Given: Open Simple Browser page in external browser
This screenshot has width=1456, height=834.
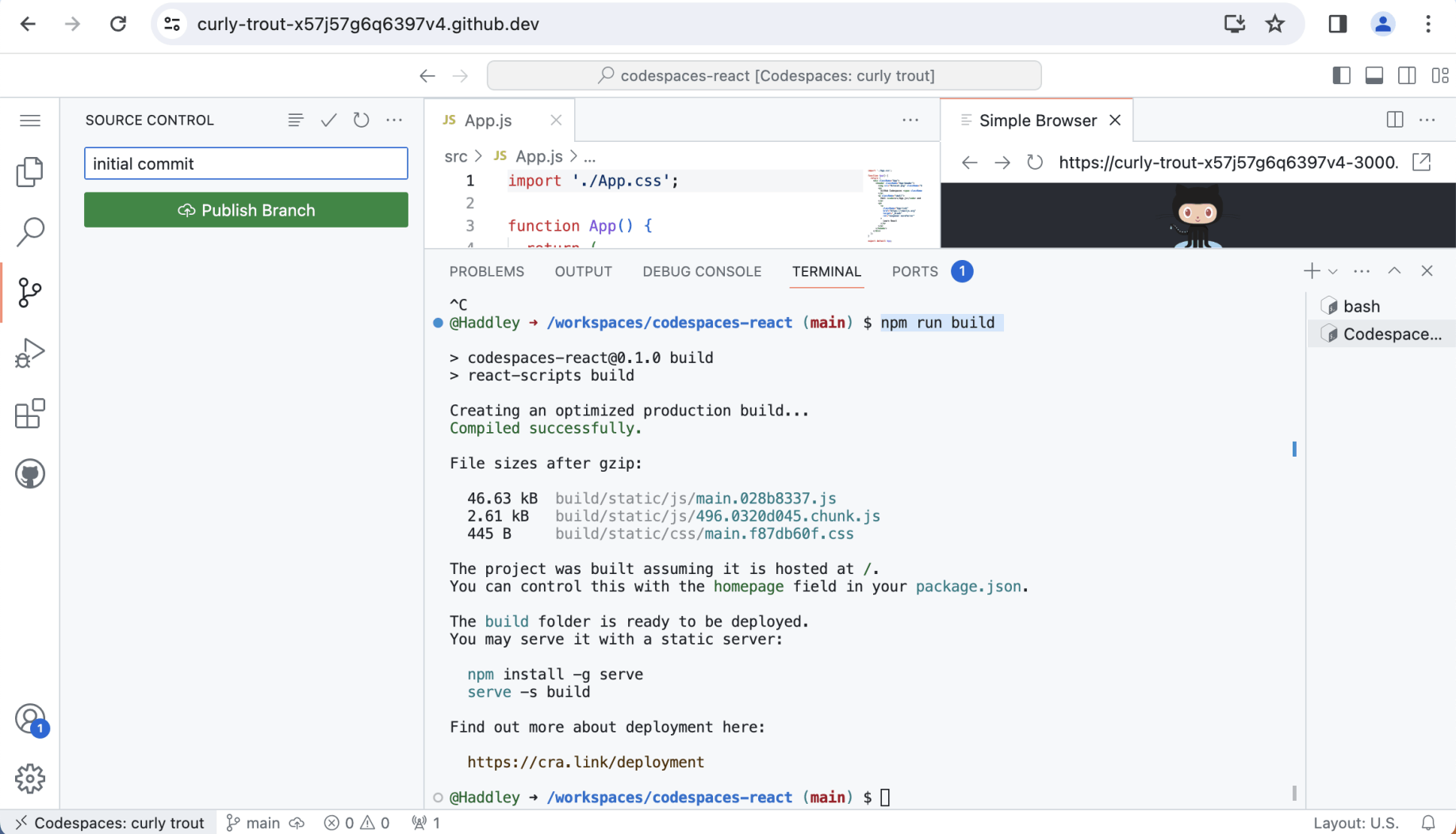Looking at the screenshot, I should (1422, 163).
